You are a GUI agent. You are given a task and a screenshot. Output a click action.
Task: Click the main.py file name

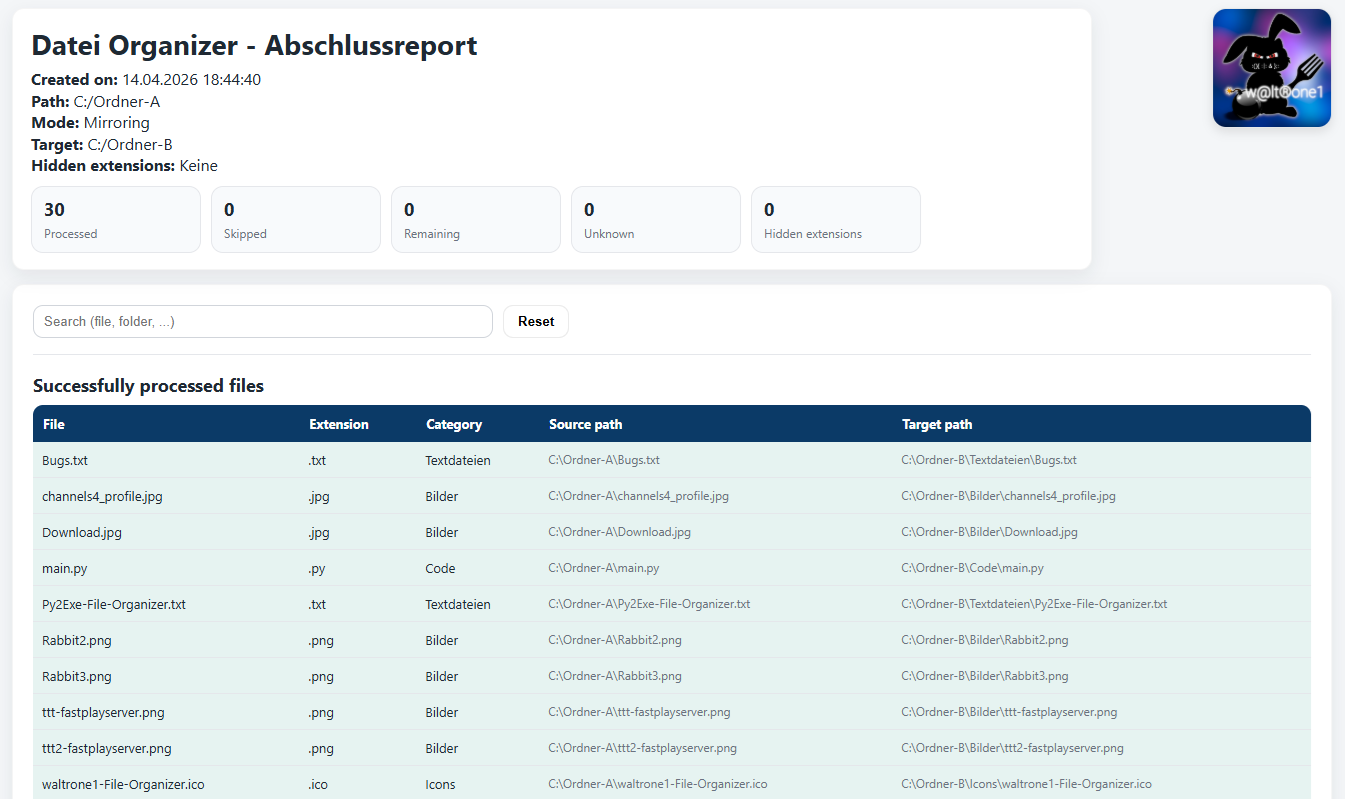click(64, 569)
